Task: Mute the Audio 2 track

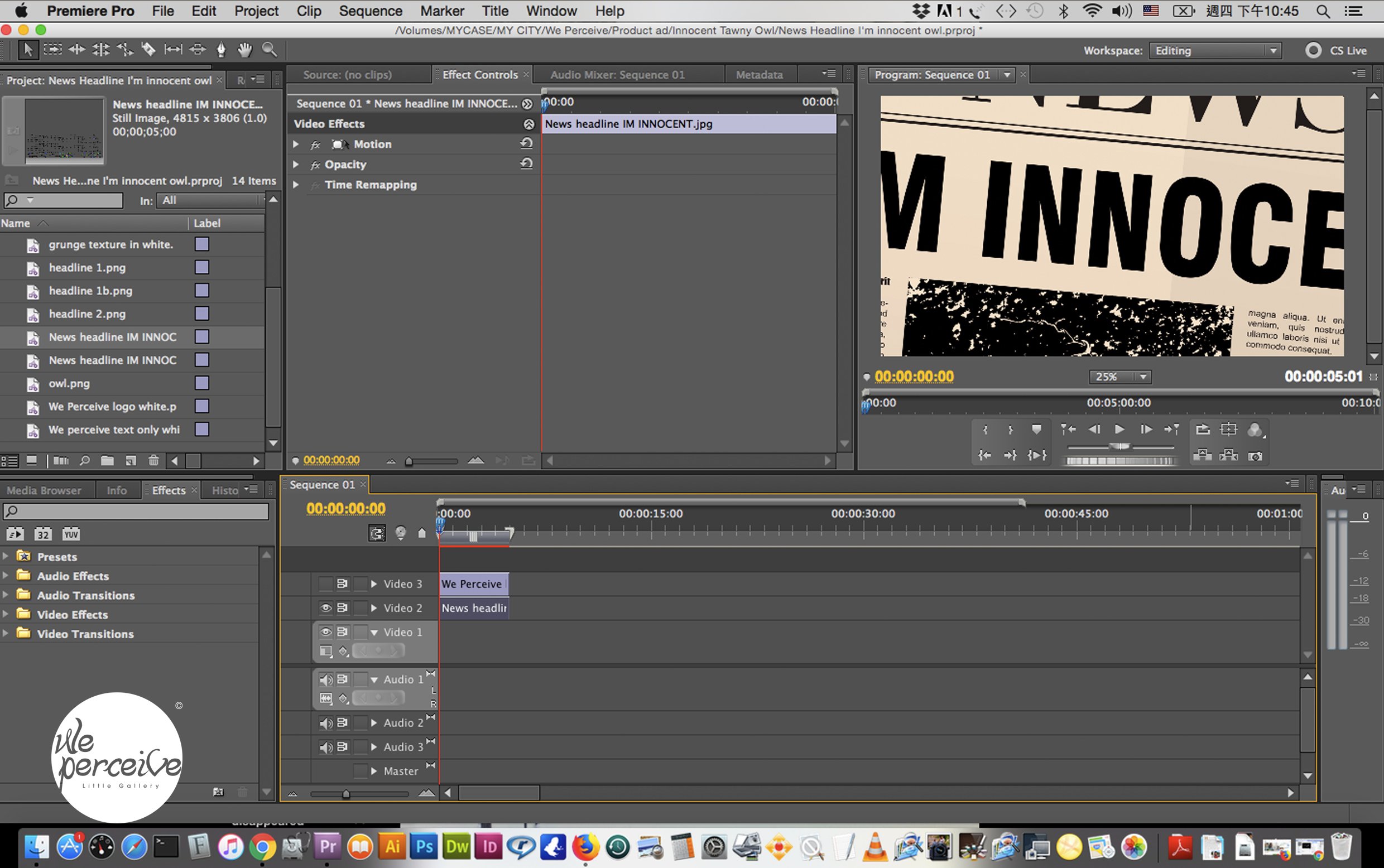Action: pos(325,723)
